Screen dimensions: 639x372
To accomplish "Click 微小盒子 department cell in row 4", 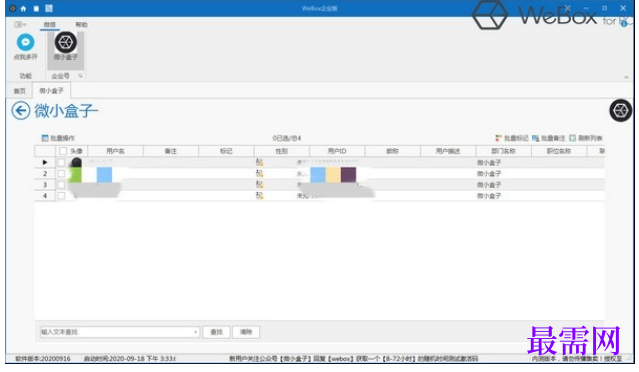I will coord(489,196).
